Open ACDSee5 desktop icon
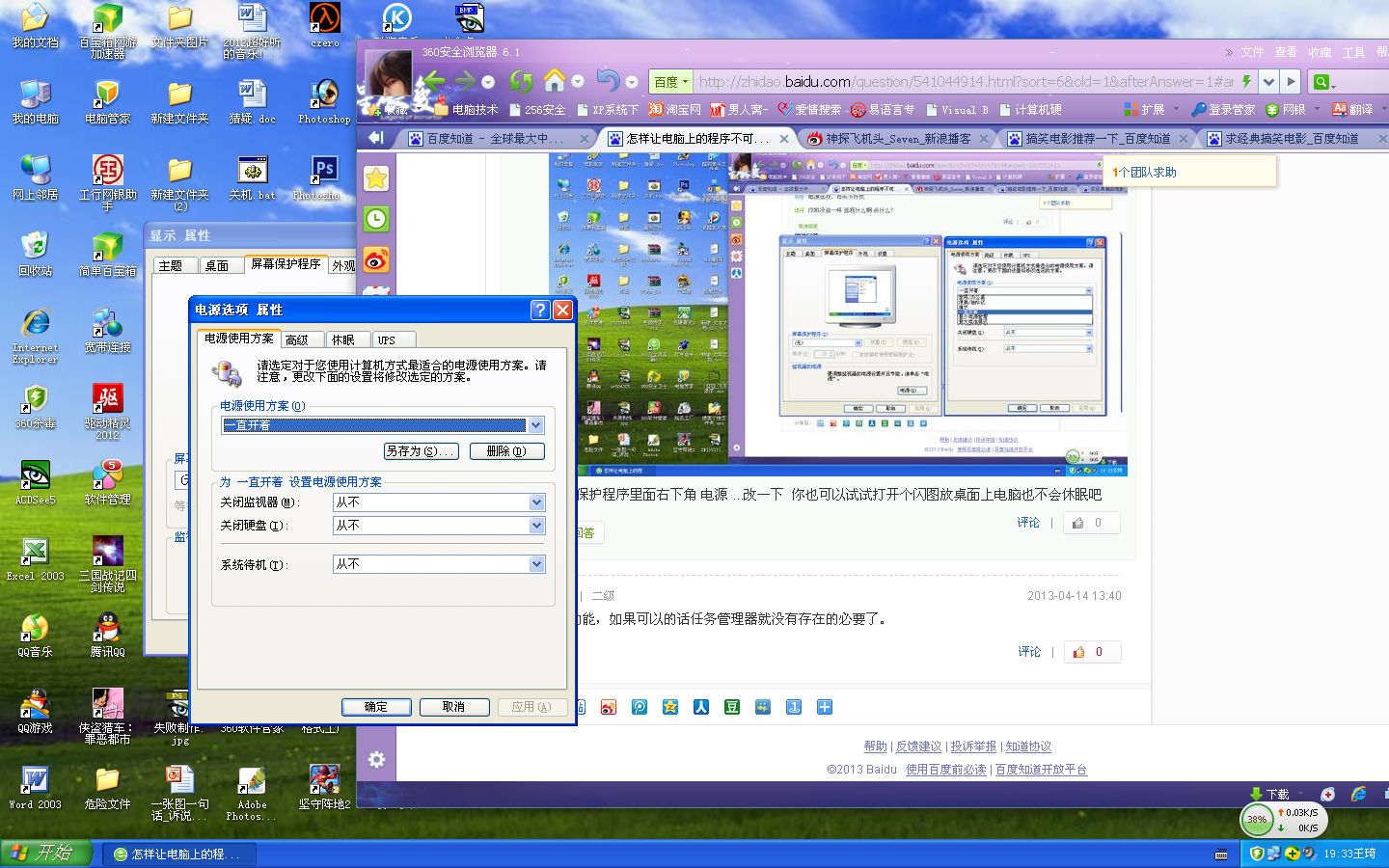This screenshot has height=868, width=1389. coord(35,481)
